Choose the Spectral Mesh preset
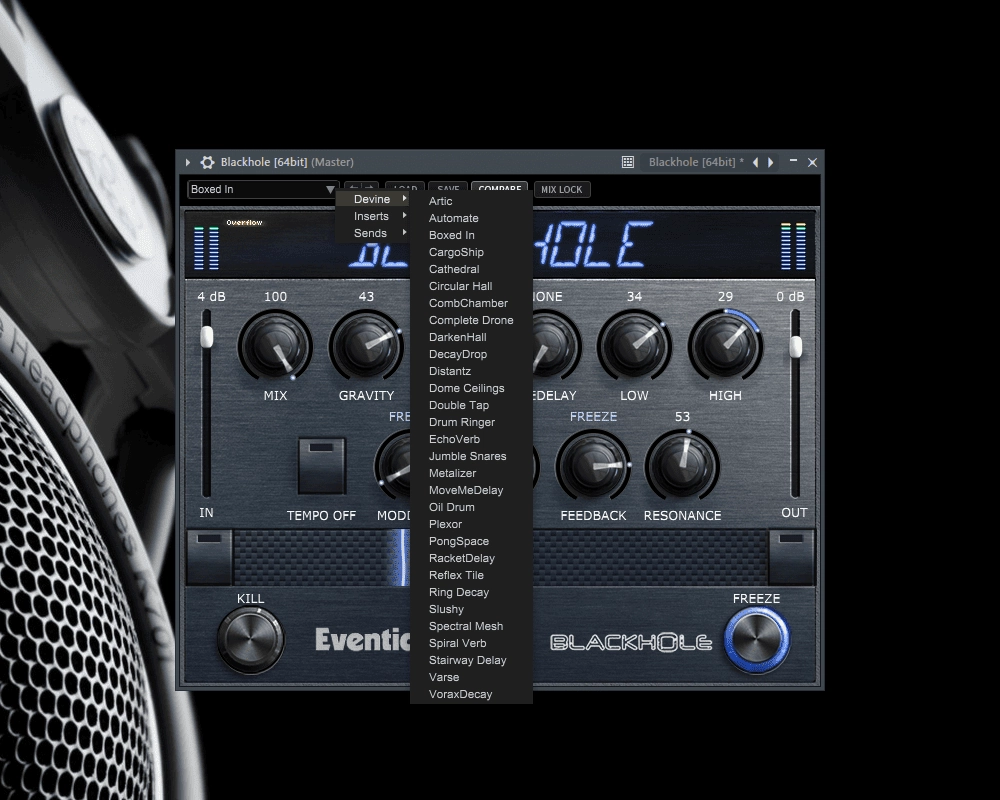The image size is (1000, 800). [x=471, y=626]
